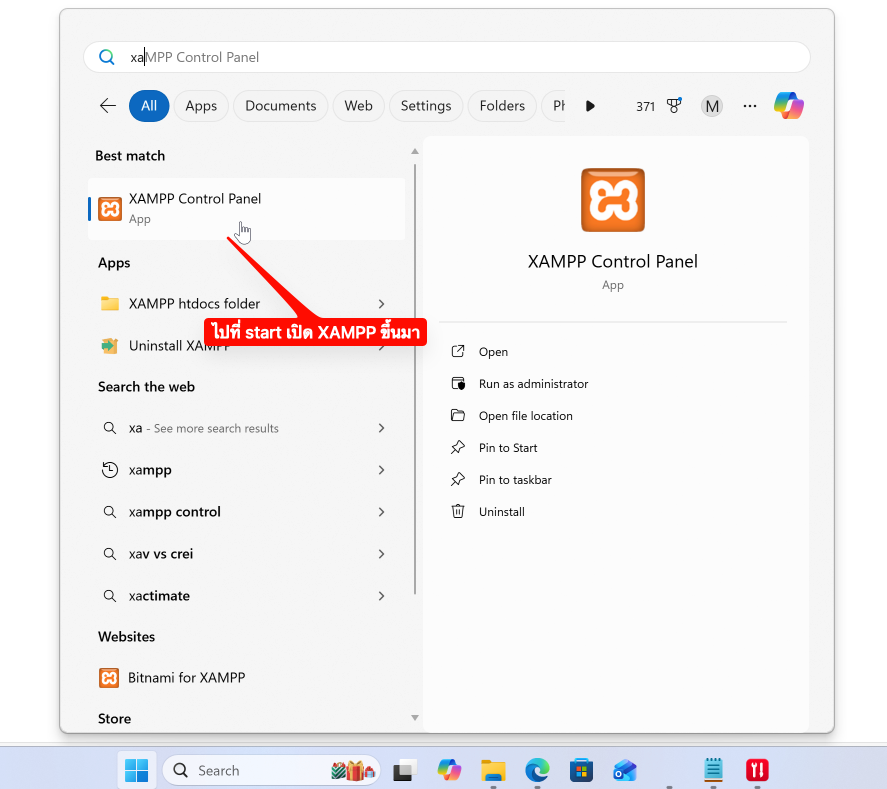The height and width of the screenshot is (789, 887).
Task: Click the Copilot icon in search panel
Action: point(788,106)
